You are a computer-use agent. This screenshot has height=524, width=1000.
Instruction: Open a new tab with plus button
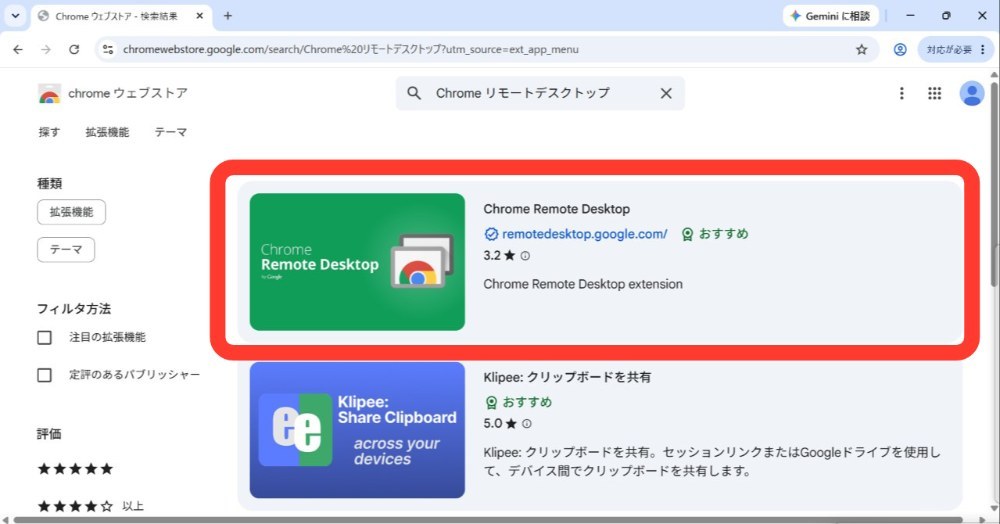tap(228, 16)
